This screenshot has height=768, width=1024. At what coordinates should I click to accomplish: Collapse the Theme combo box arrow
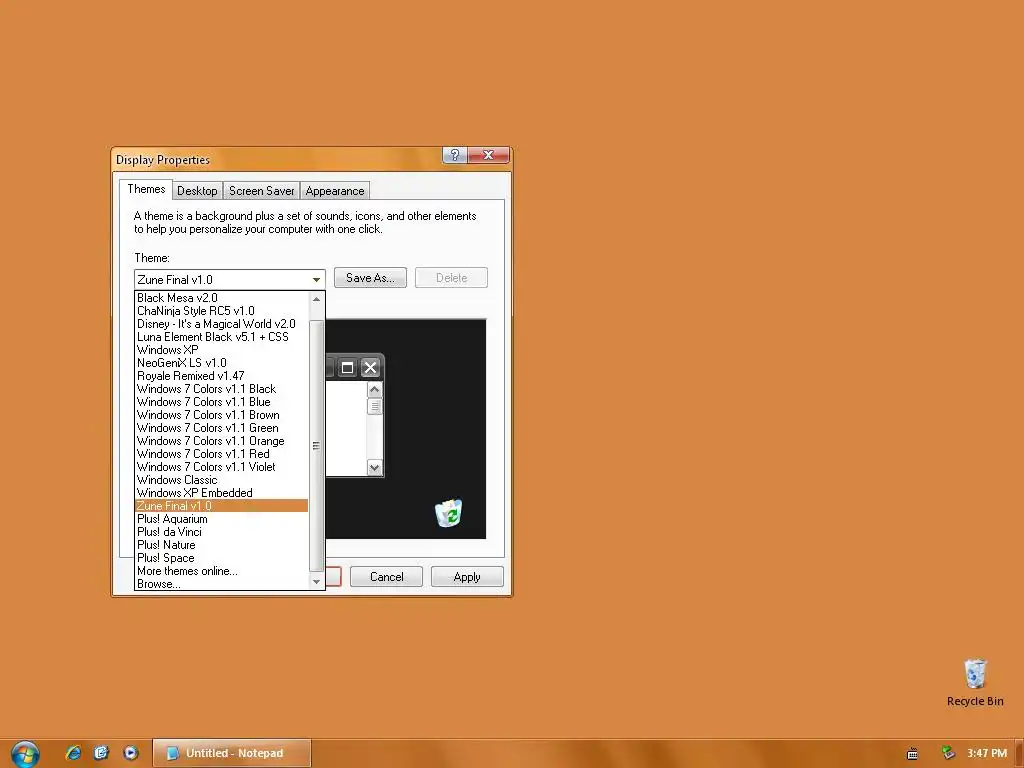click(316, 280)
